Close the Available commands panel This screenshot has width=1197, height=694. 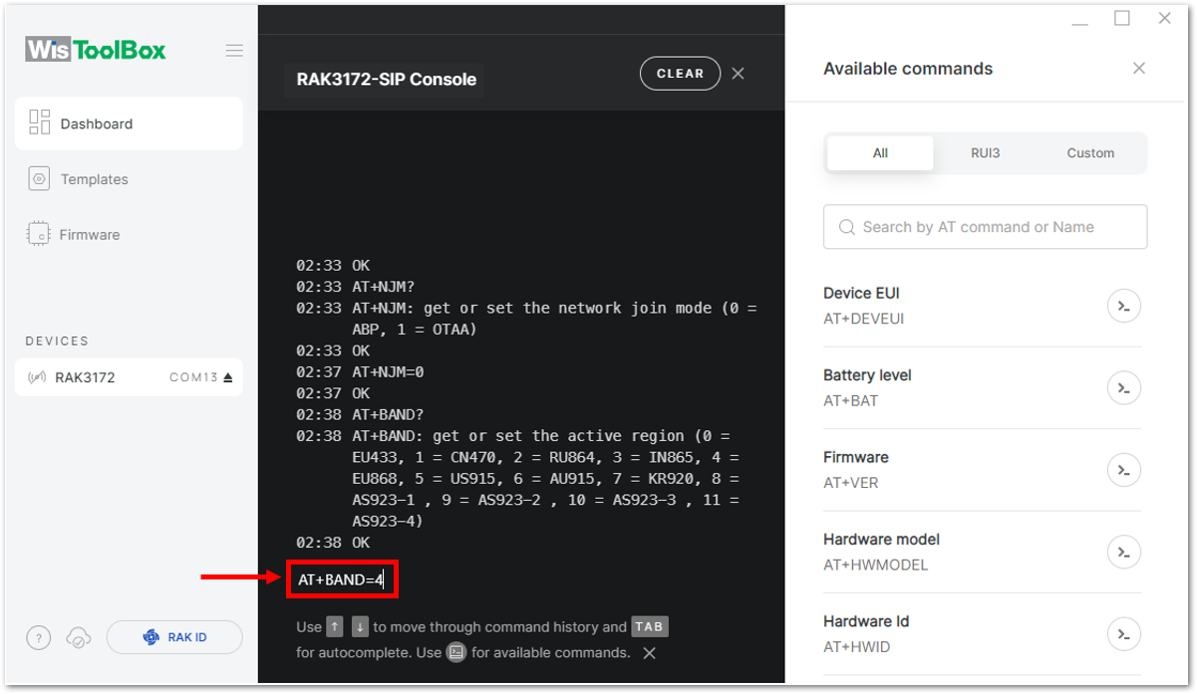(x=1139, y=69)
